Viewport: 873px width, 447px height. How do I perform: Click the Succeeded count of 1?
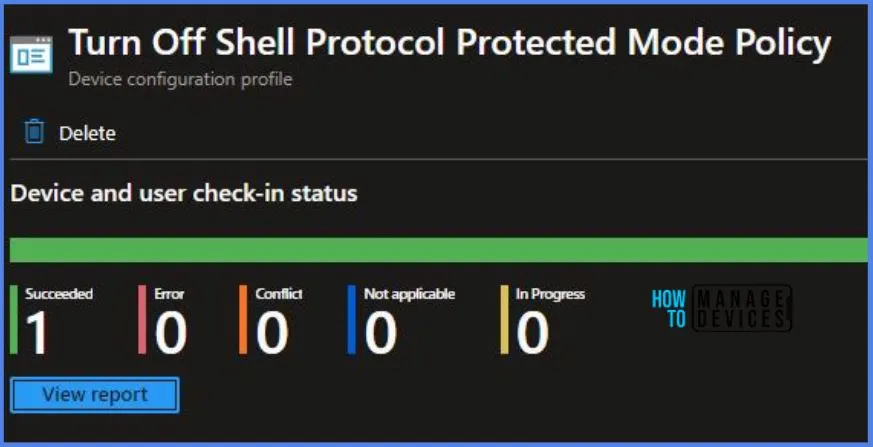(x=37, y=333)
